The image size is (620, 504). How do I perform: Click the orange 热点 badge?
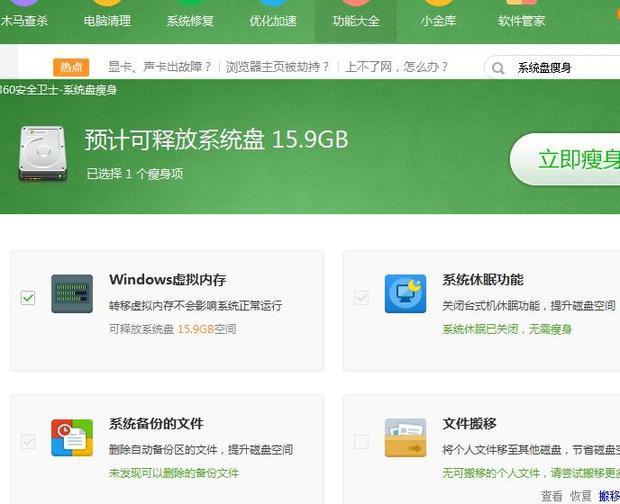71,67
